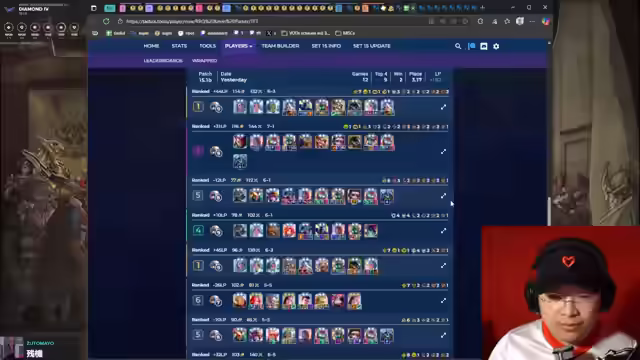Click the Little Legend icon in -12LP match

pos(216,196)
